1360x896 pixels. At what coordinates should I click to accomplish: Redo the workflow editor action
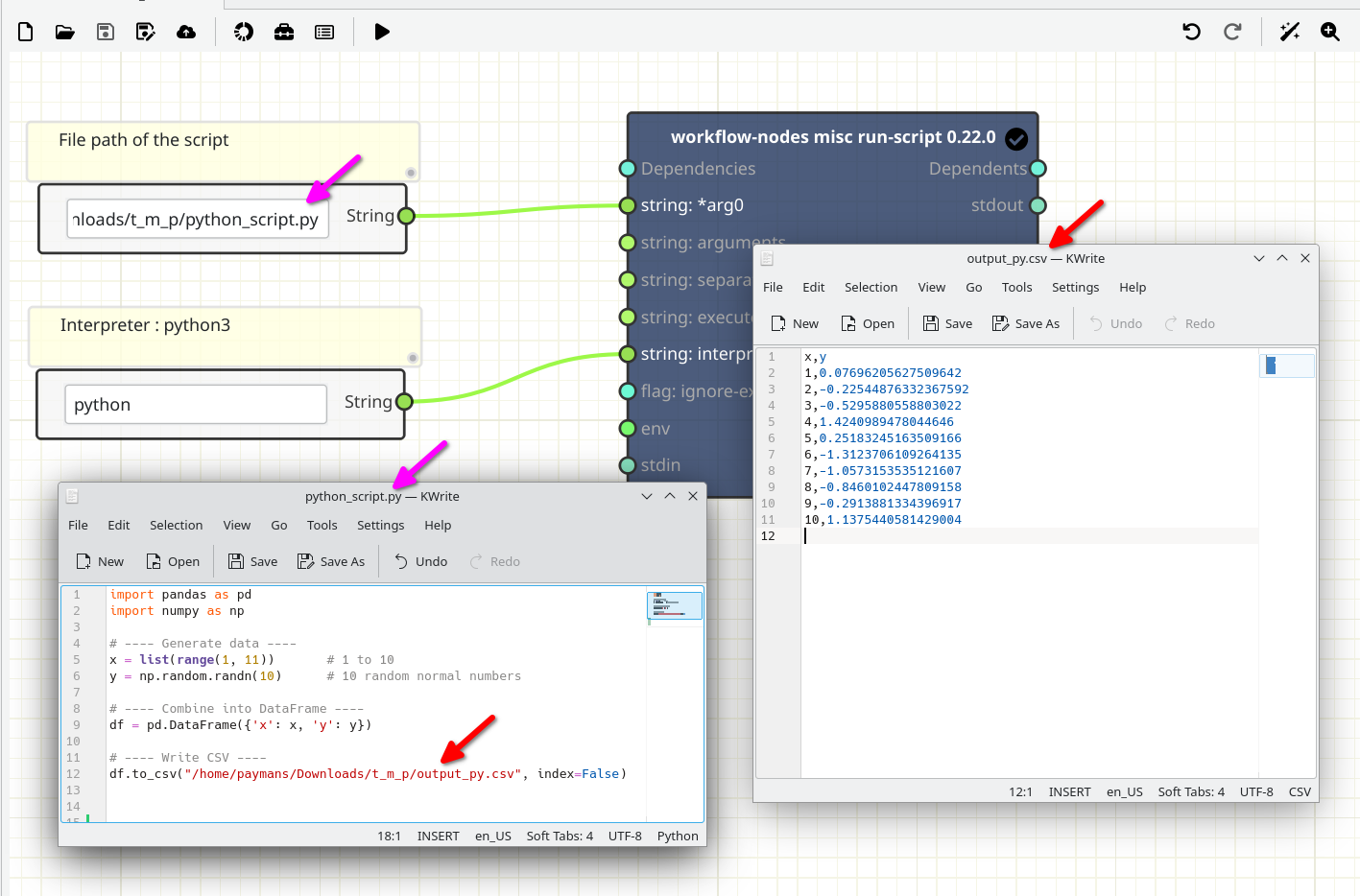click(1233, 32)
